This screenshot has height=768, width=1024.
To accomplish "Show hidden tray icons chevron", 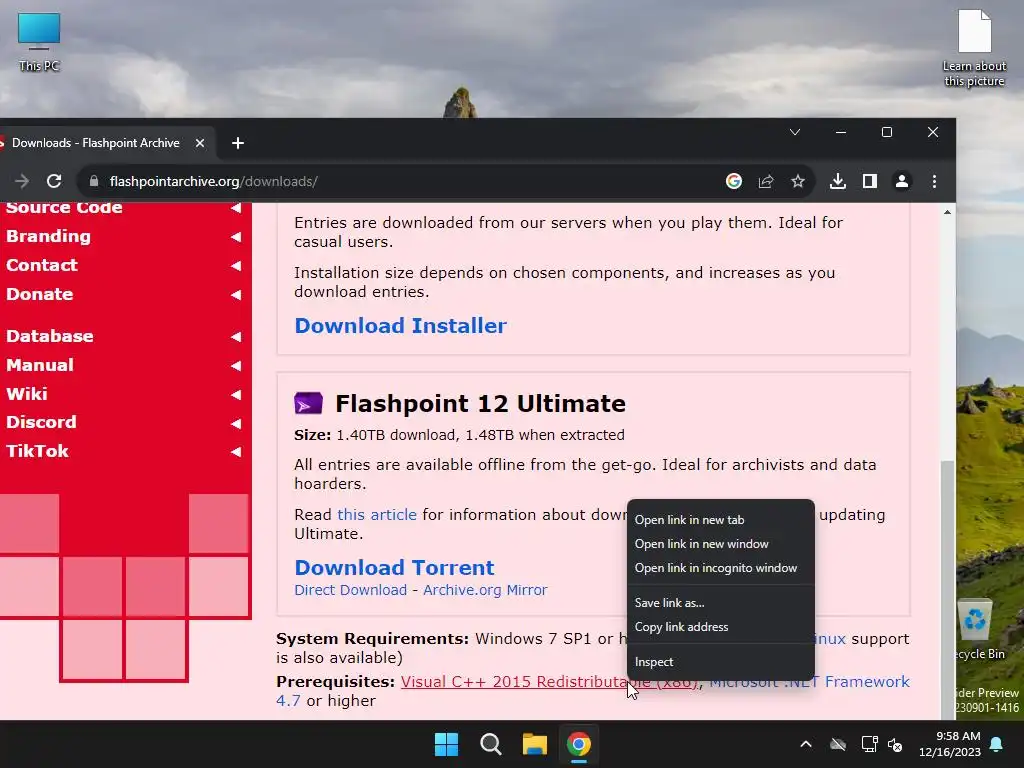I will click(x=806, y=744).
